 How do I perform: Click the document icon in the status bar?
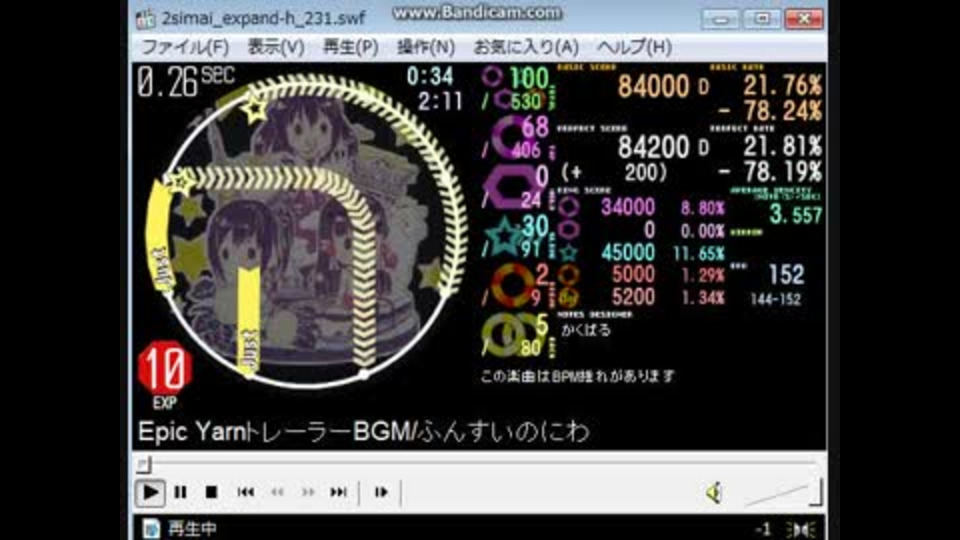tap(151, 528)
